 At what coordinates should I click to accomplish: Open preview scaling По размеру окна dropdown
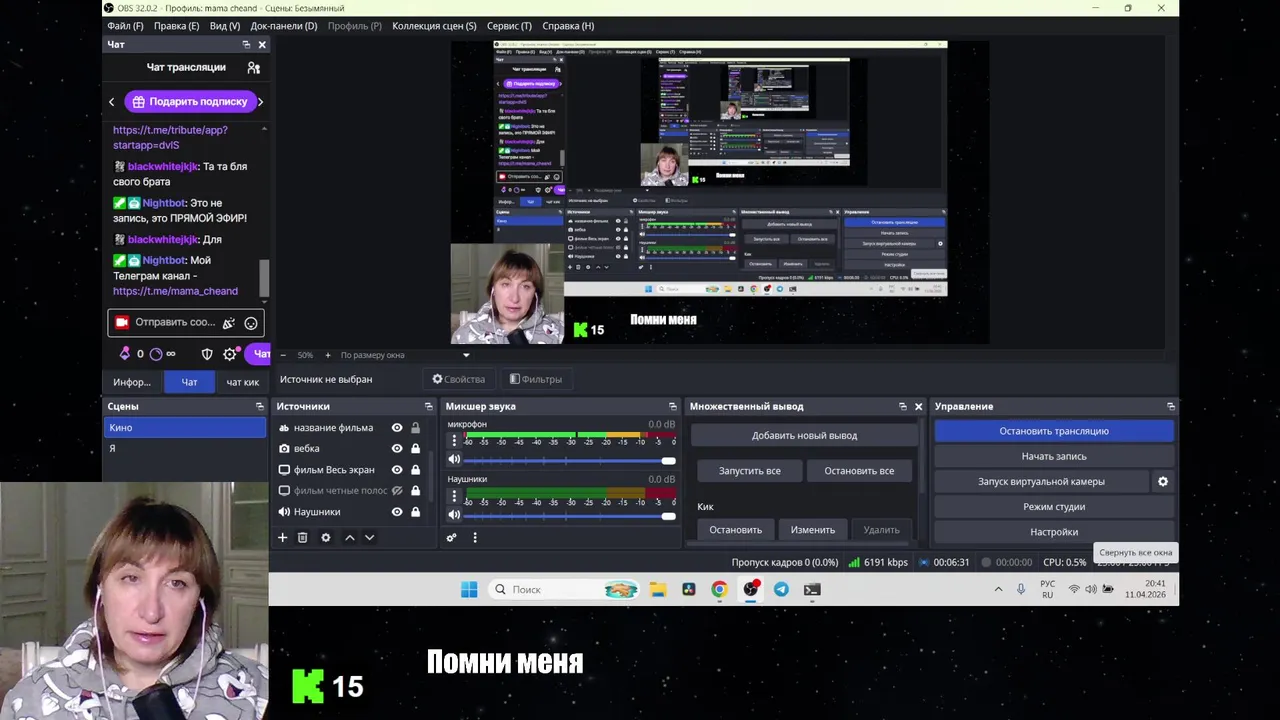[x=404, y=355]
